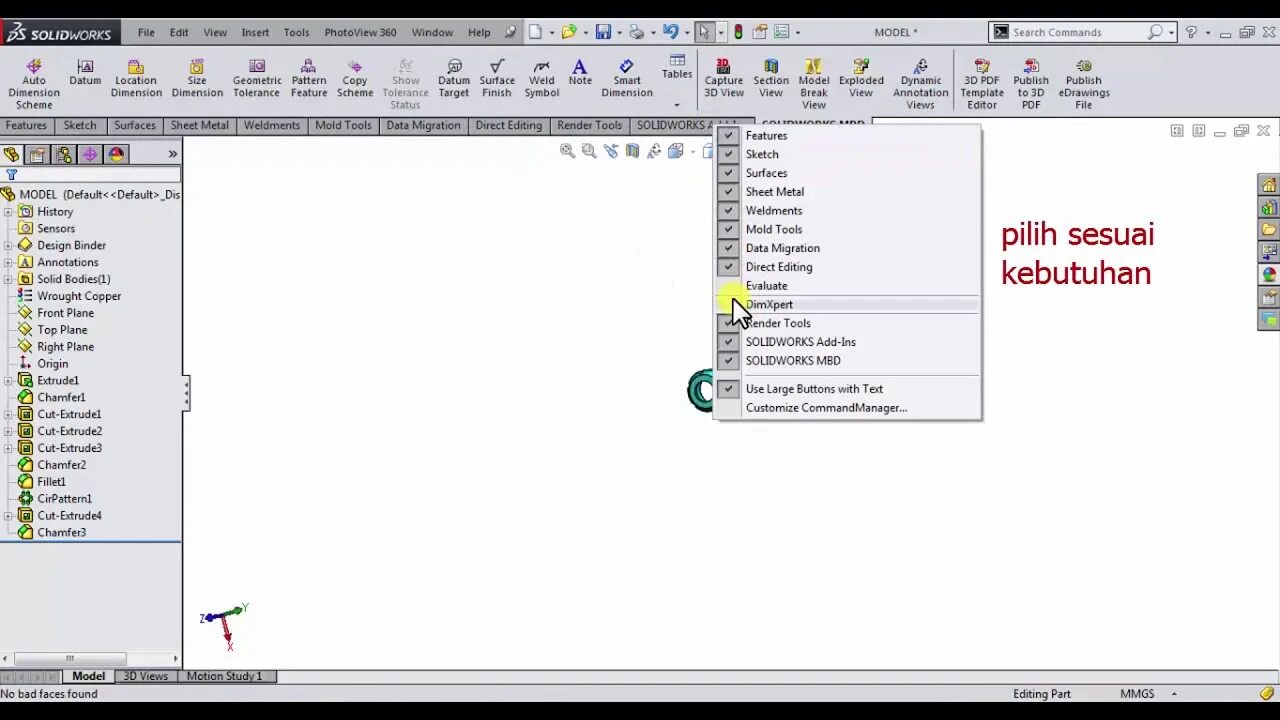The height and width of the screenshot is (720, 1280).
Task: Open the Search Commands dropdown arrow
Action: pos(1171,32)
